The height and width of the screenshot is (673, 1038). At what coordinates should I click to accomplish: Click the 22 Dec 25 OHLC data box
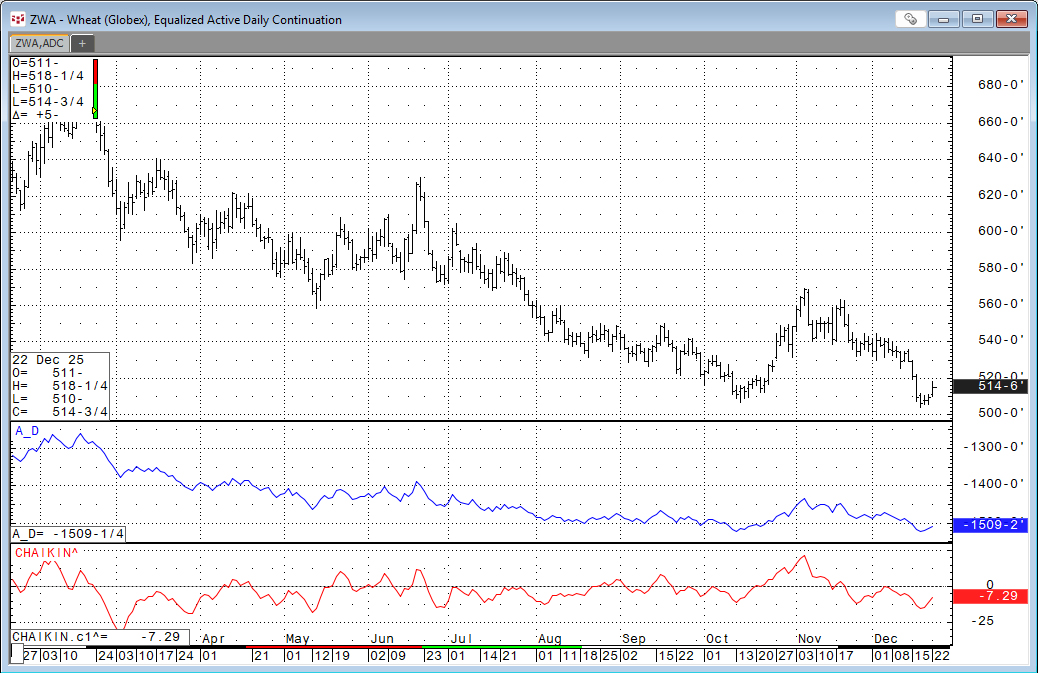[x=60, y=386]
